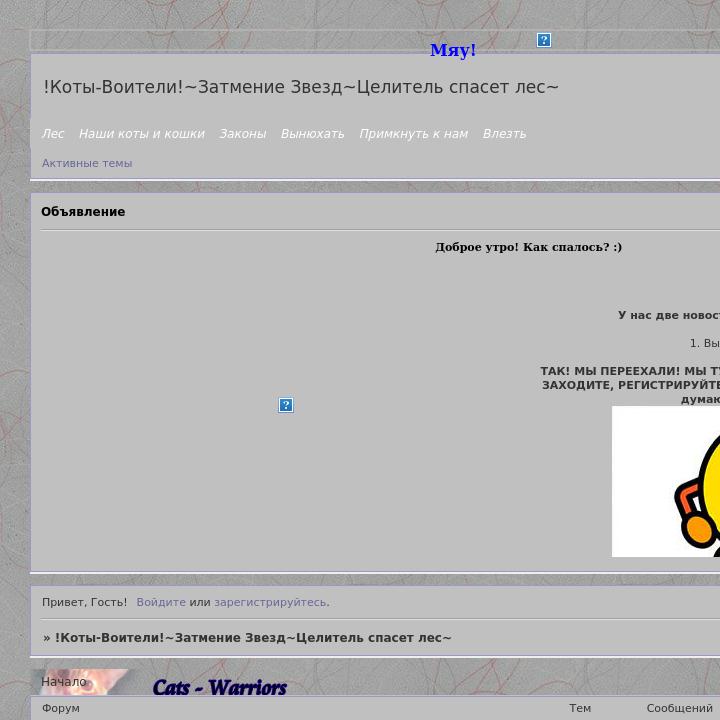Screen dimensions: 720x720
Task: Open Вынюхать search page
Action: coord(312,134)
